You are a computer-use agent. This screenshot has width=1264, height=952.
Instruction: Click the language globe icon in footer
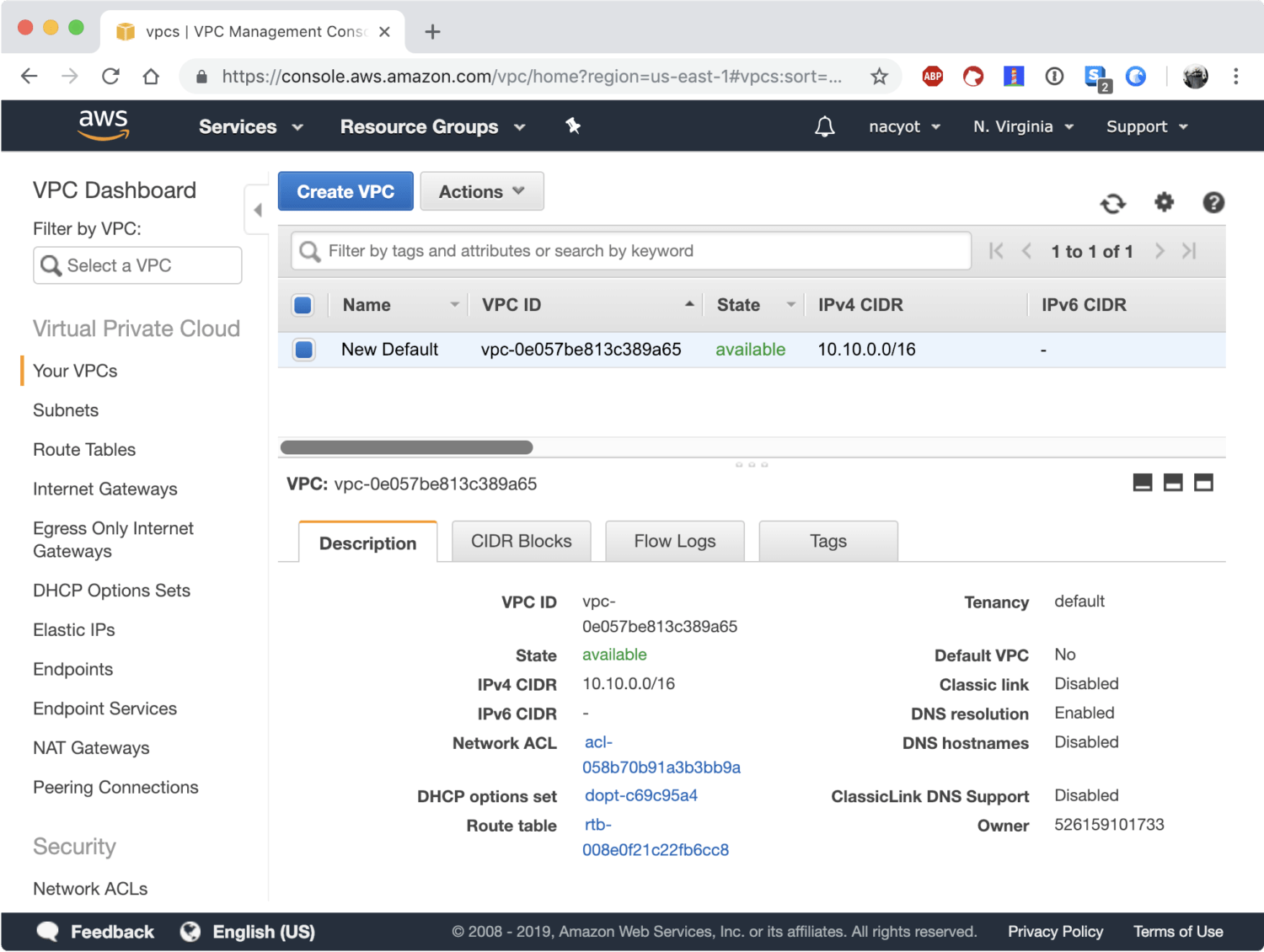[x=190, y=931]
